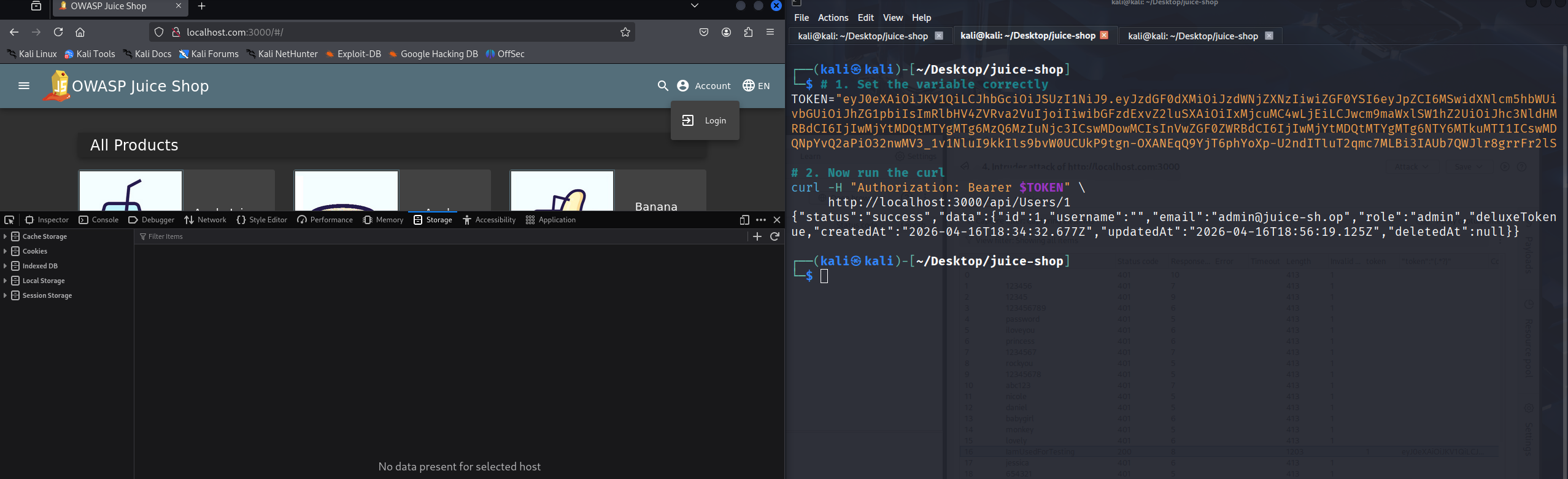
Task: Open the Firefox View recent browsing icon
Action: pos(36,6)
